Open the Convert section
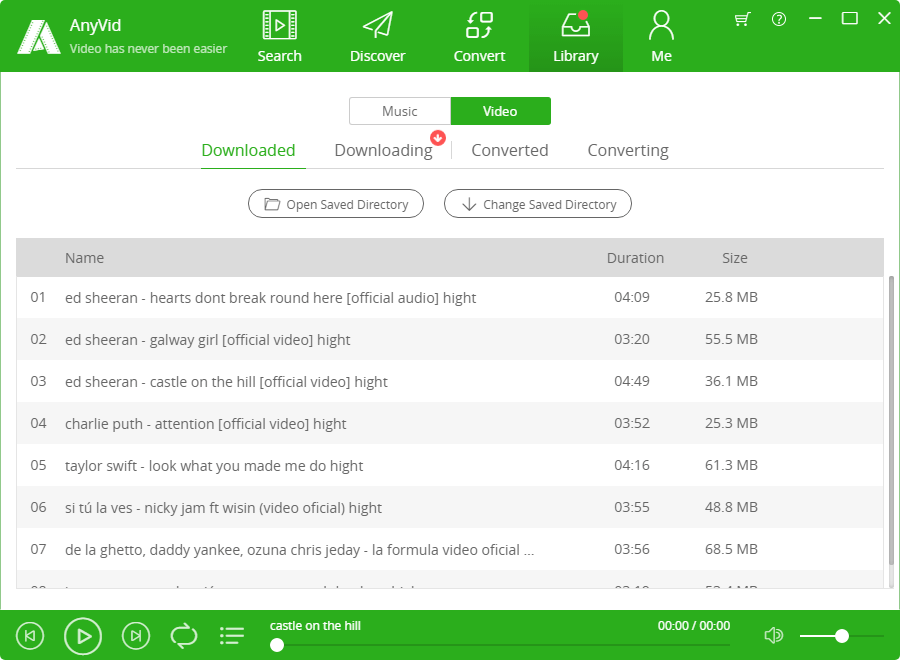The height and width of the screenshot is (660, 900). [x=479, y=37]
